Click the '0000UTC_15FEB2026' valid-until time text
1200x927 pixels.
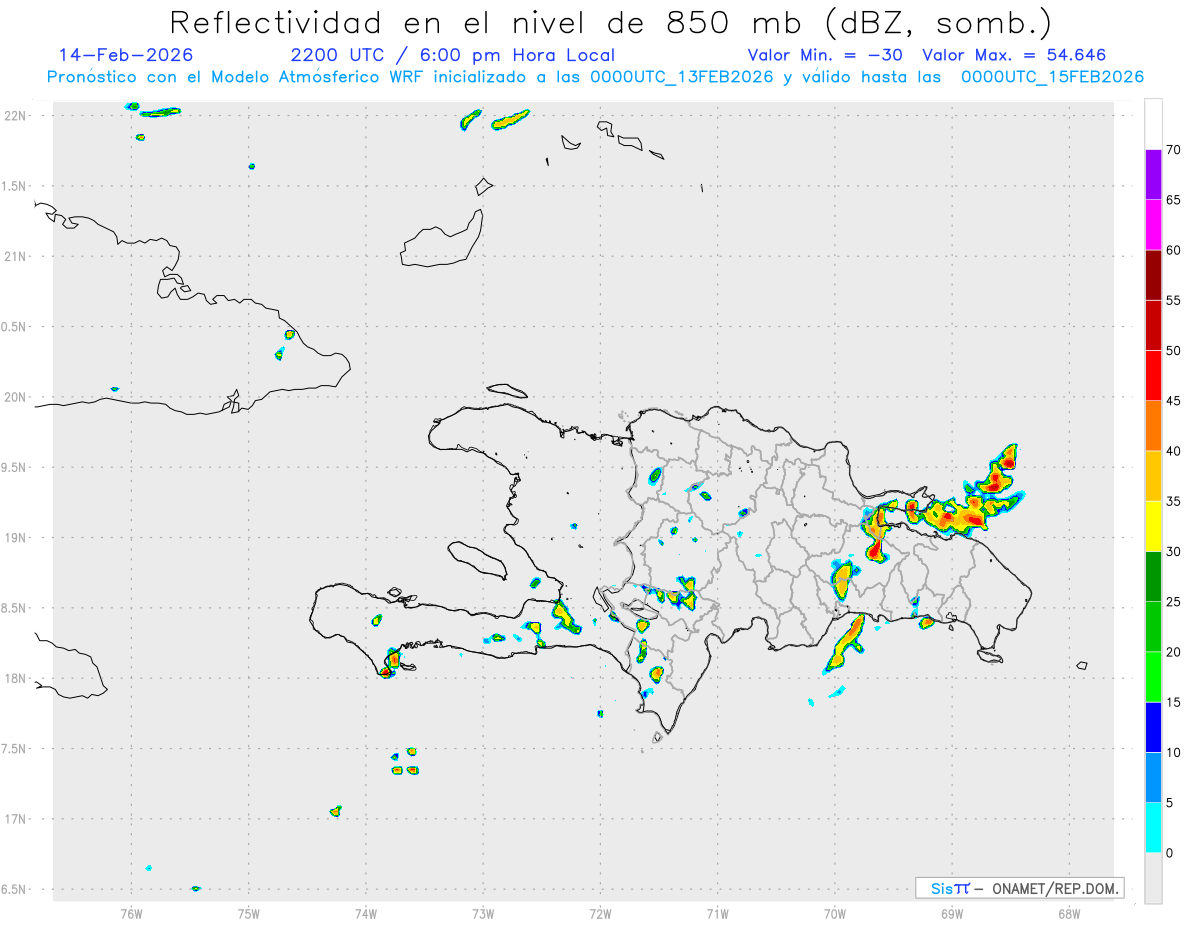pos(1053,77)
